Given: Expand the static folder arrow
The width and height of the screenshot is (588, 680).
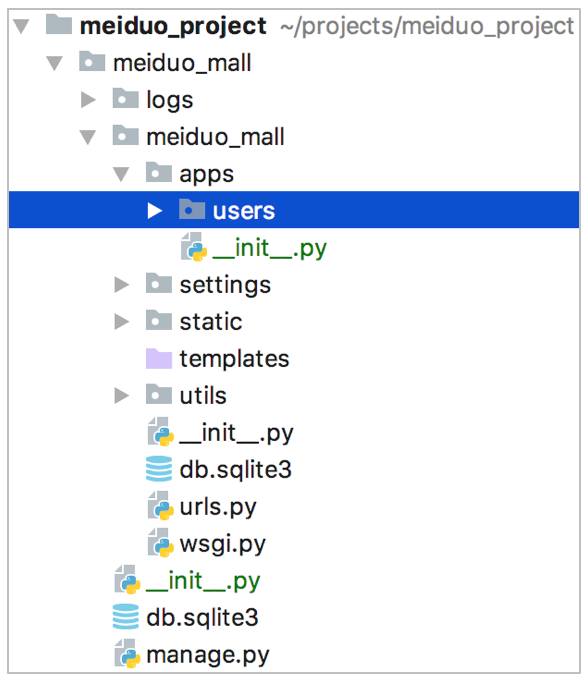Looking at the screenshot, I should click(x=121, y=322).
